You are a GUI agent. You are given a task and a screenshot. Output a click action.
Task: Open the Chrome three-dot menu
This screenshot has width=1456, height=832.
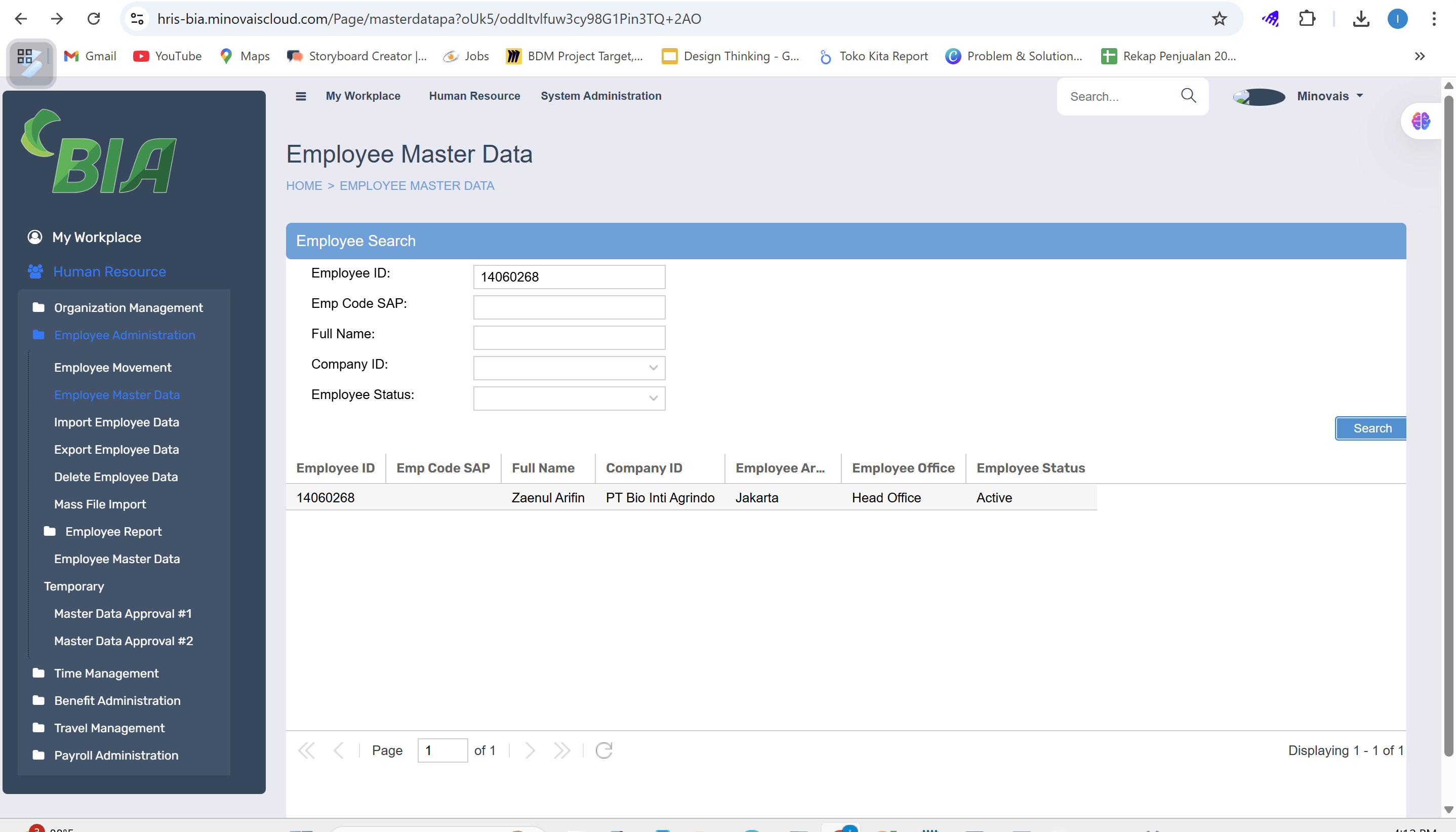point(1434,19)
